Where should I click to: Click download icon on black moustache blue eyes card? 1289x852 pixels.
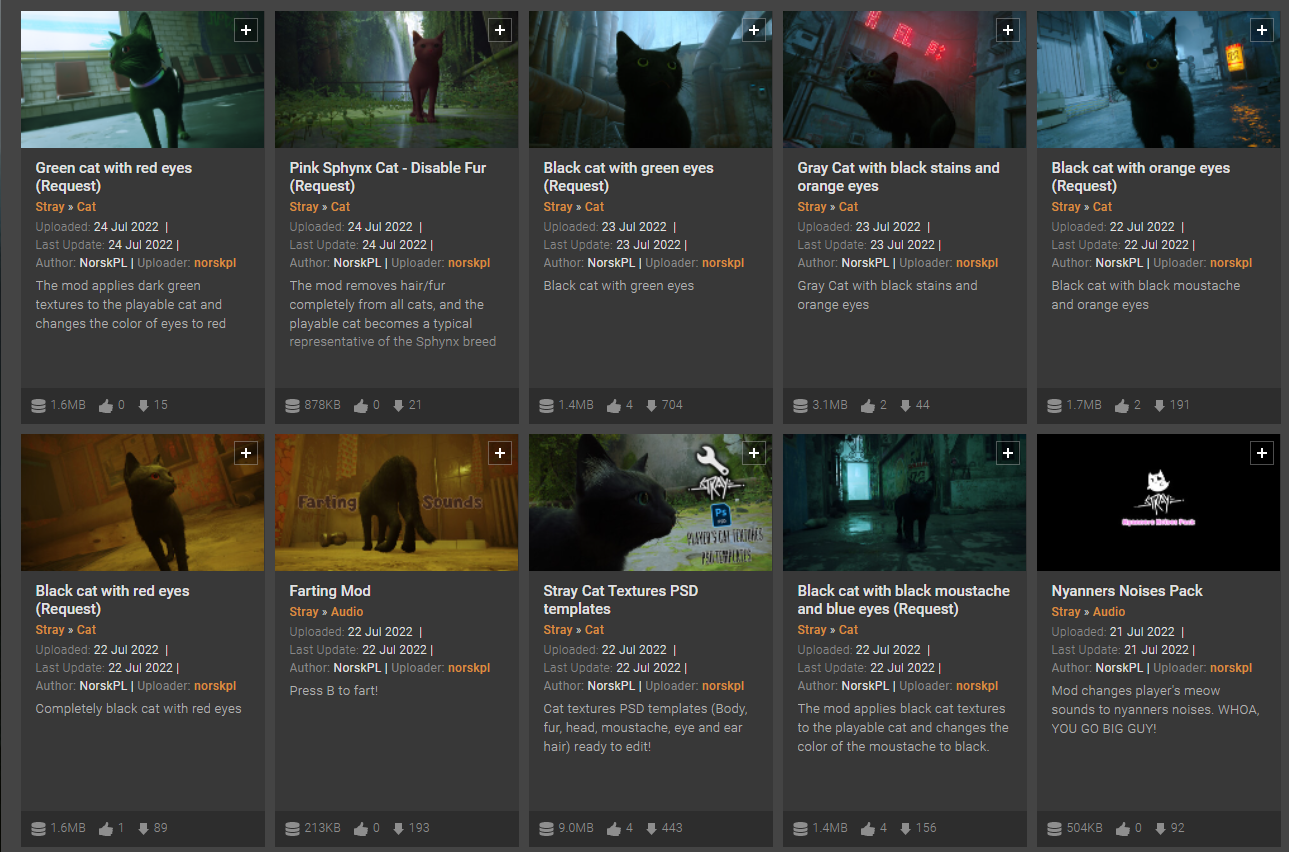tap(905, 829)
